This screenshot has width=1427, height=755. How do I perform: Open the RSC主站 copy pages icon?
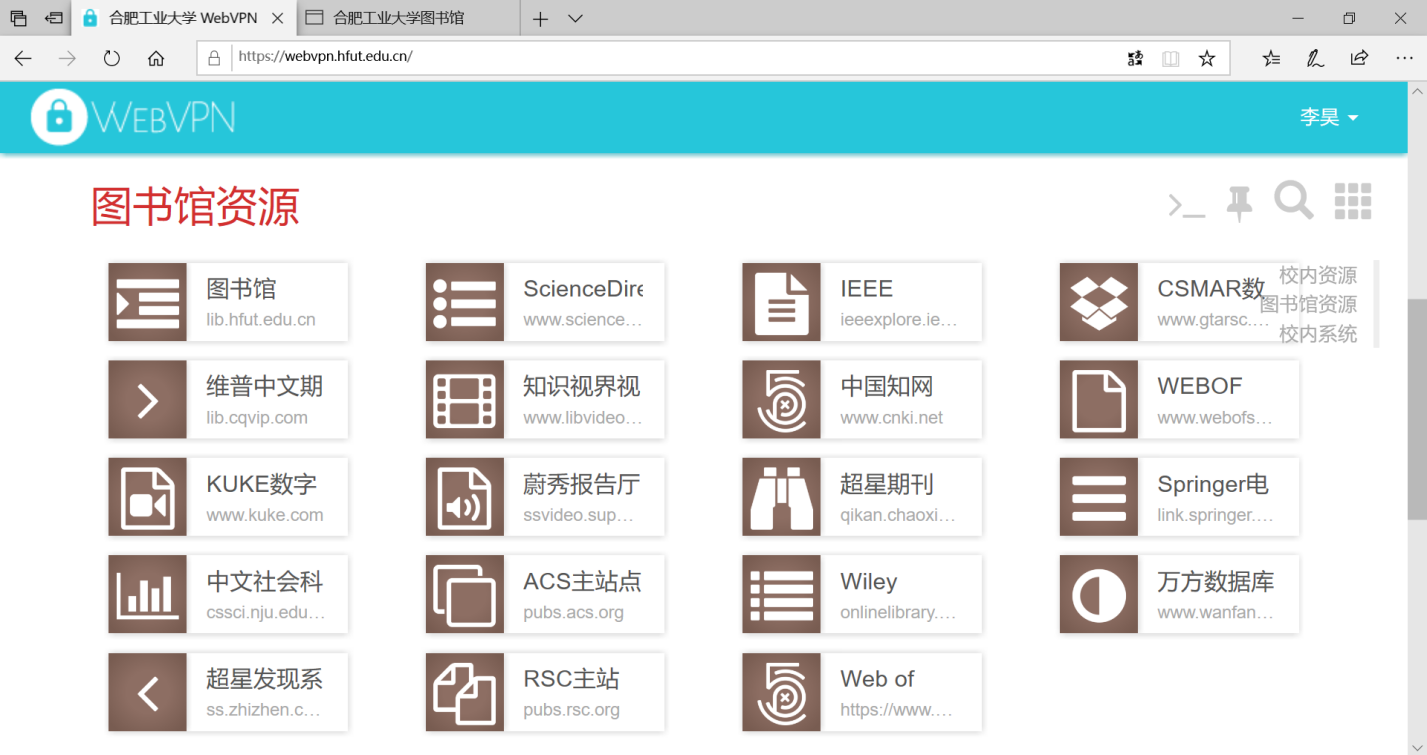coord(465,692)
